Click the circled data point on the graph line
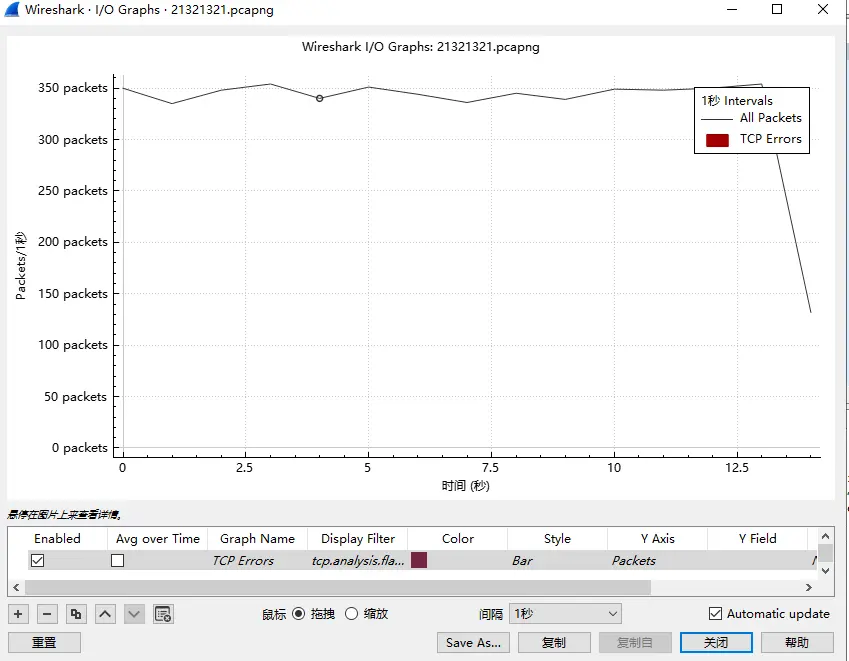The image size is (849, 661). (x=319, y=98)
